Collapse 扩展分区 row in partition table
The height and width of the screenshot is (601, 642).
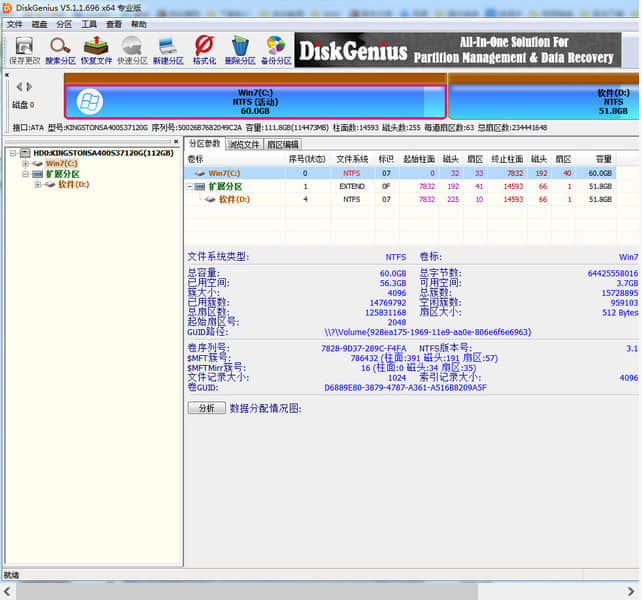click(x=190, y=186)
